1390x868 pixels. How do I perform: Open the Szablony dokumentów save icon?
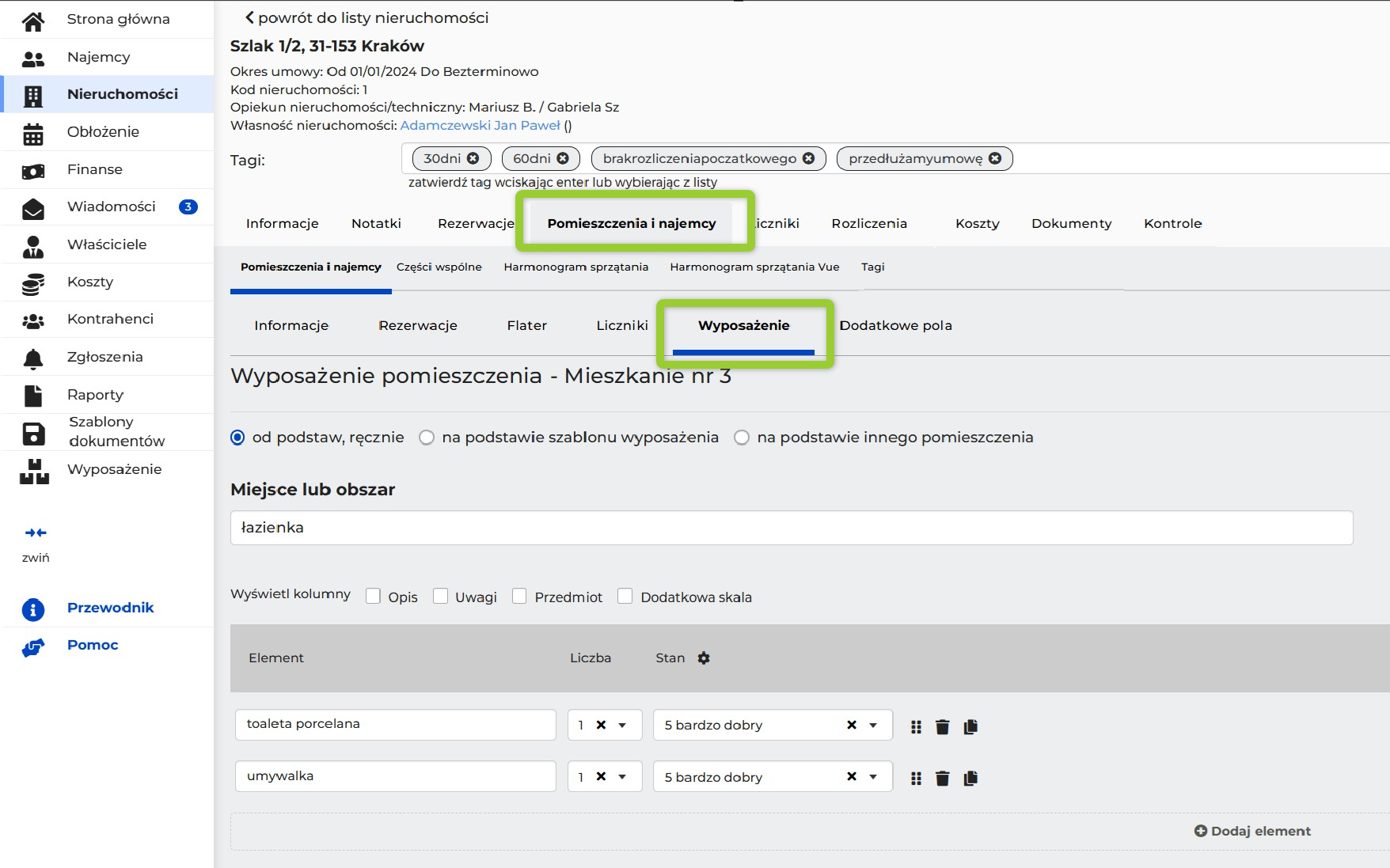pyautogui.click(x=33, y=434)
